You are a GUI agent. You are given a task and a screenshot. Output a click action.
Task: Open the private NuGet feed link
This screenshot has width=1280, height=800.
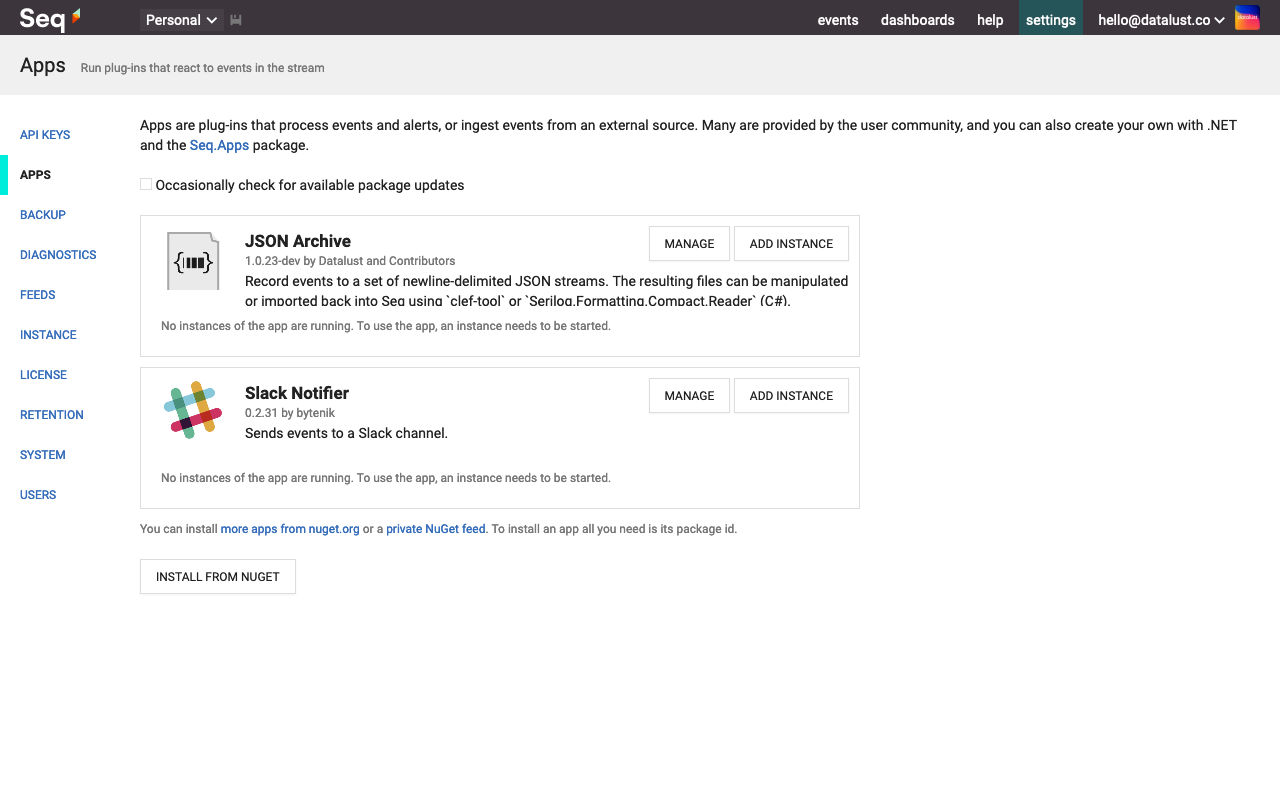[436, 529]
